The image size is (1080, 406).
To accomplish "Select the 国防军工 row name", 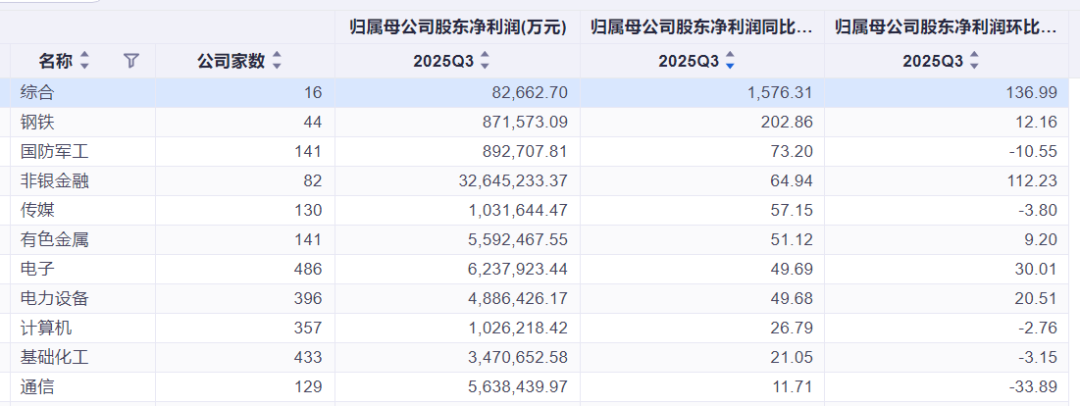I will [54, 152].
